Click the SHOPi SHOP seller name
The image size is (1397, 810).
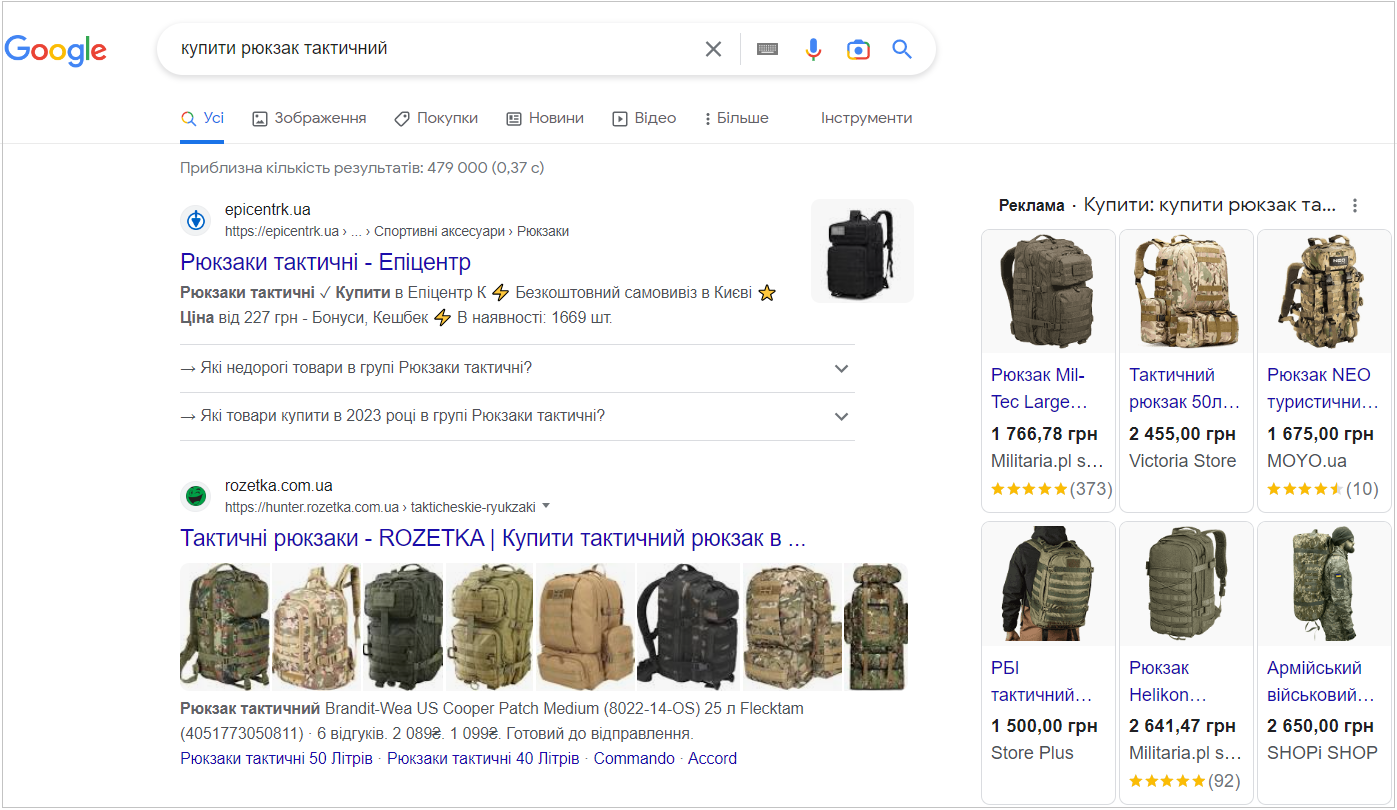click(1322, 753)
